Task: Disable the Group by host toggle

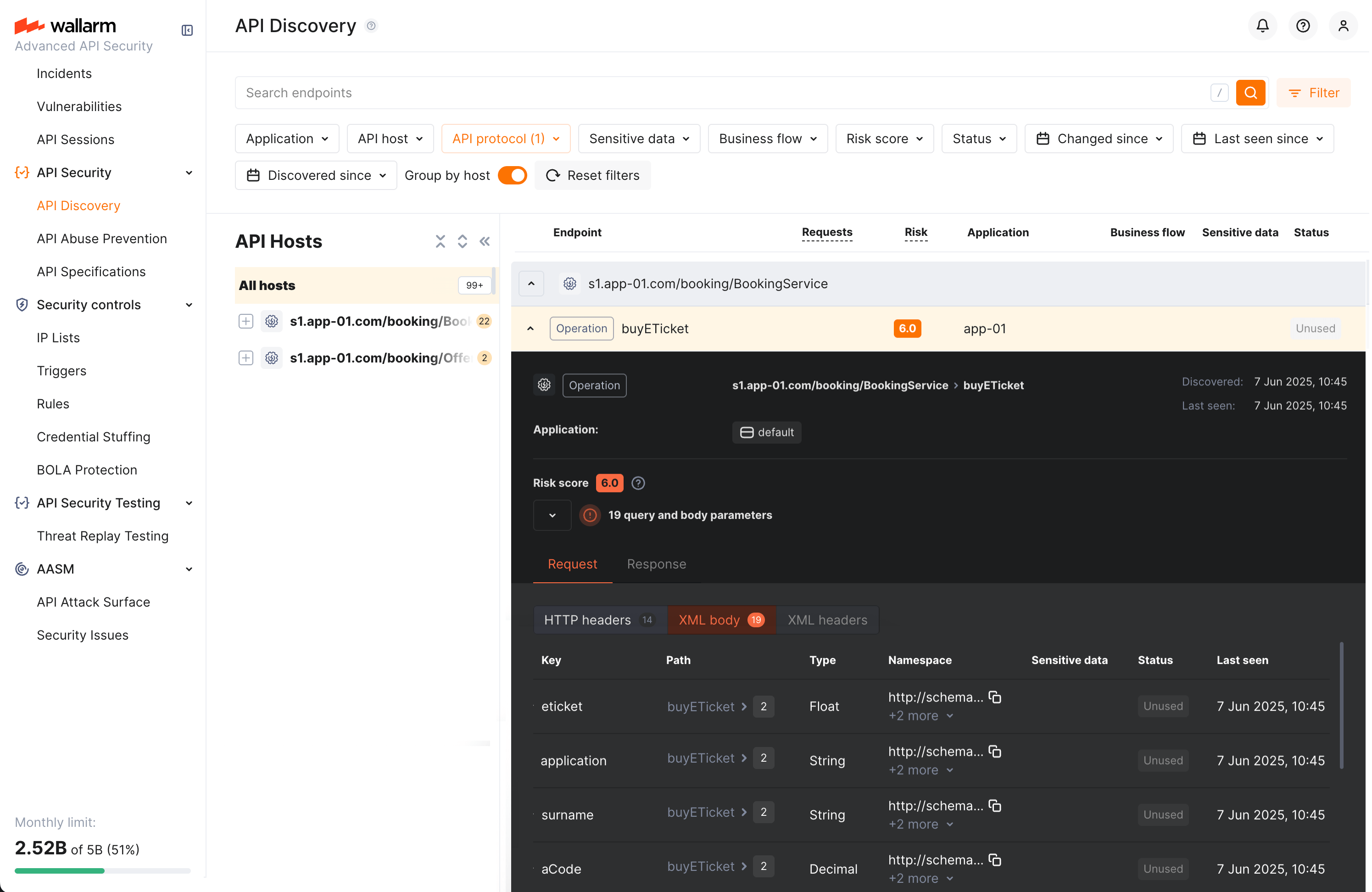Action: pos(512,175)
